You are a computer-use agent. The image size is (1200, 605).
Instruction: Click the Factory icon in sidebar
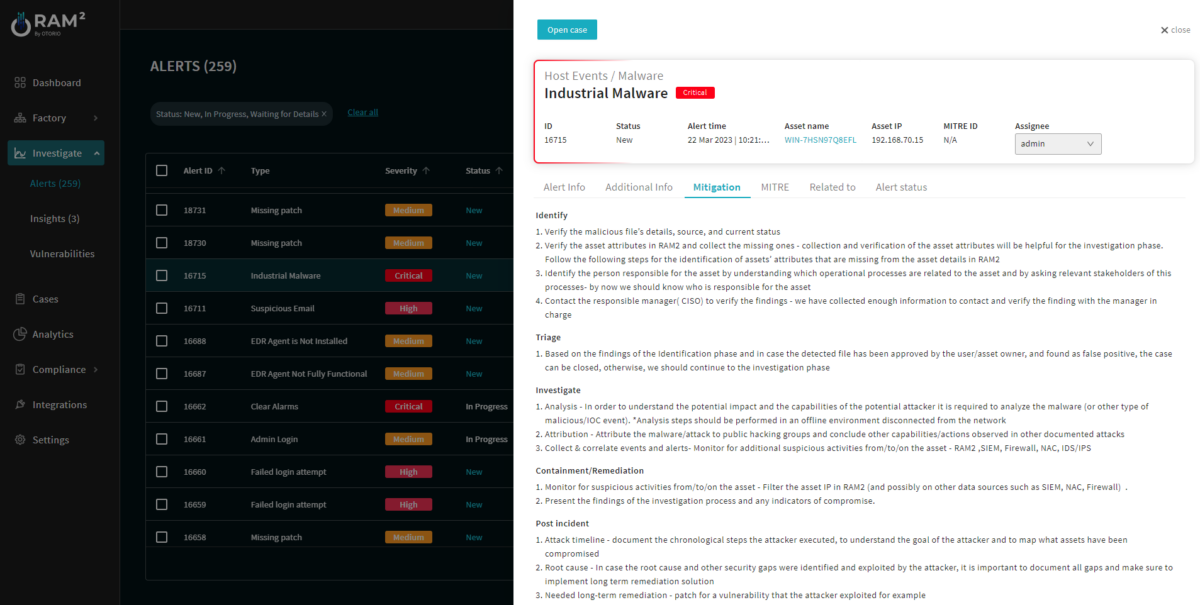[x=20, y=118]
